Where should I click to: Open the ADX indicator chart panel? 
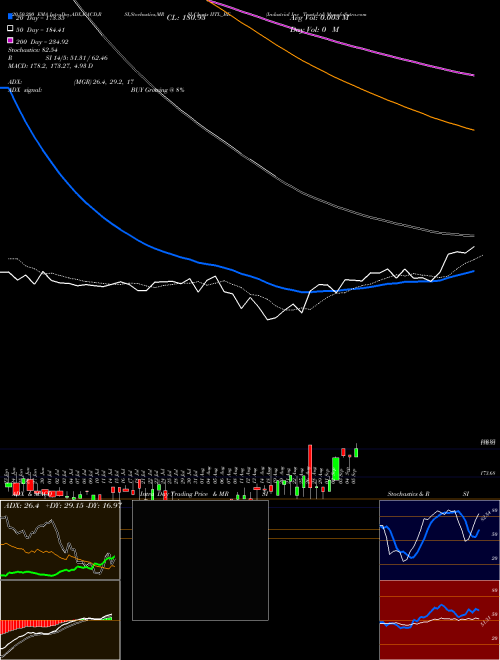point(60,540)
